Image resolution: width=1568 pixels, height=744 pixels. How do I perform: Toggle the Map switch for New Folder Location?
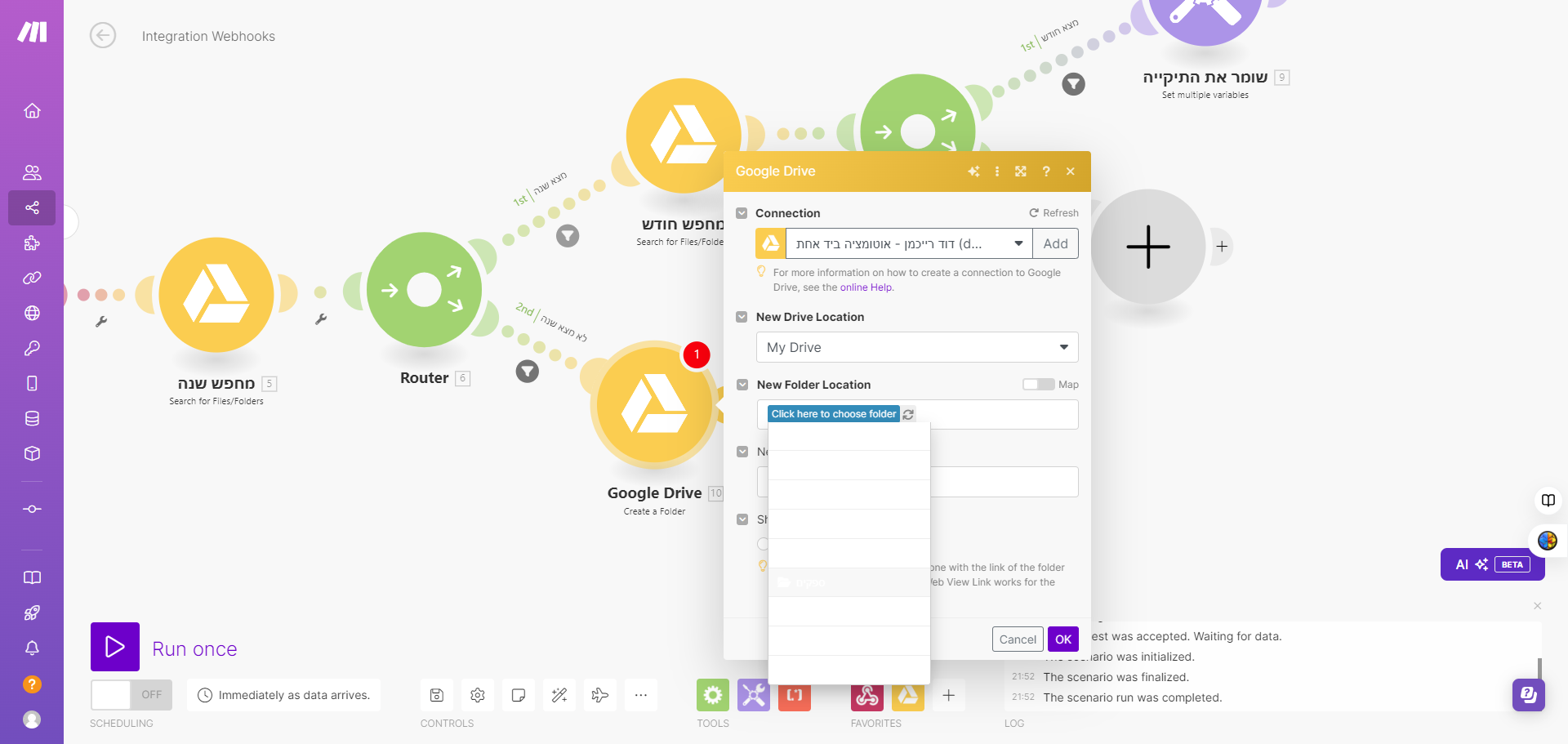coord(1038,385)
